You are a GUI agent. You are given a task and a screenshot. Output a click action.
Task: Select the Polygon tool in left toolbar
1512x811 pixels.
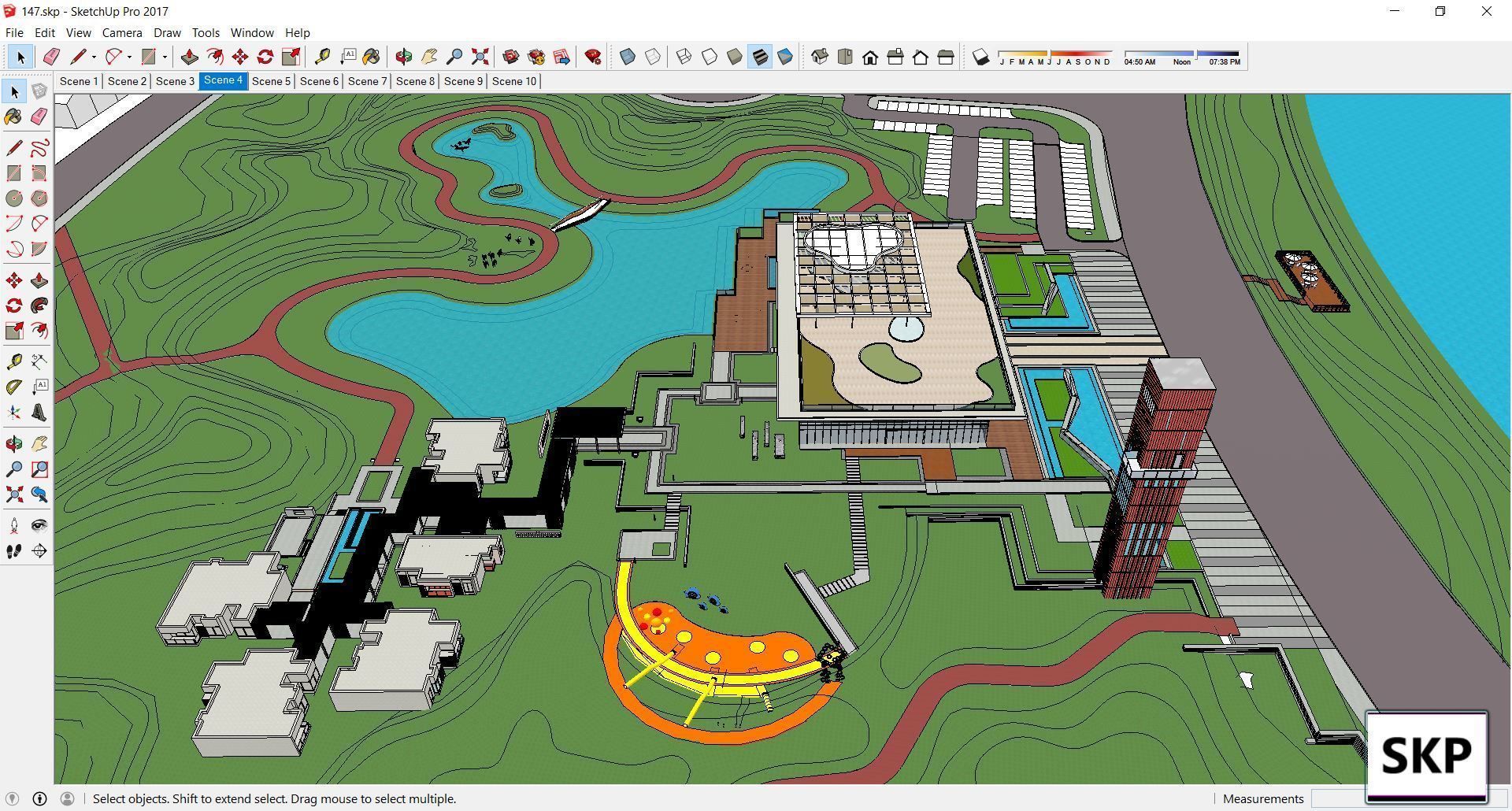(x=39, y=198)
